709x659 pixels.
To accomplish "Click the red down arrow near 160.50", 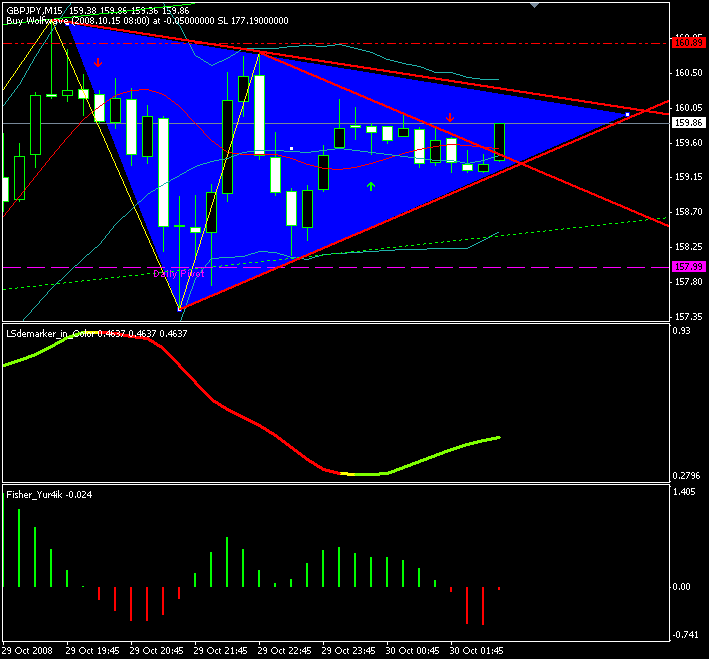I will 98,63.
